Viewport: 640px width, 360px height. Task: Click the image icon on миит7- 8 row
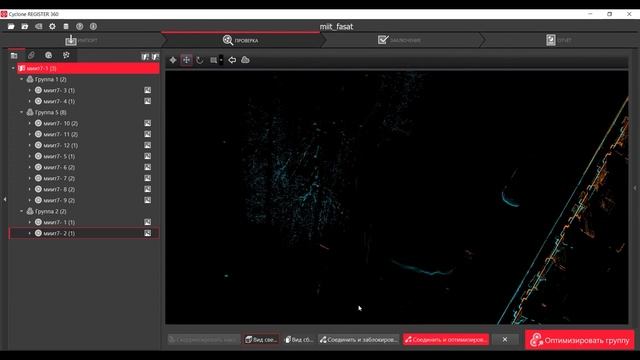[x=148, y=189]
